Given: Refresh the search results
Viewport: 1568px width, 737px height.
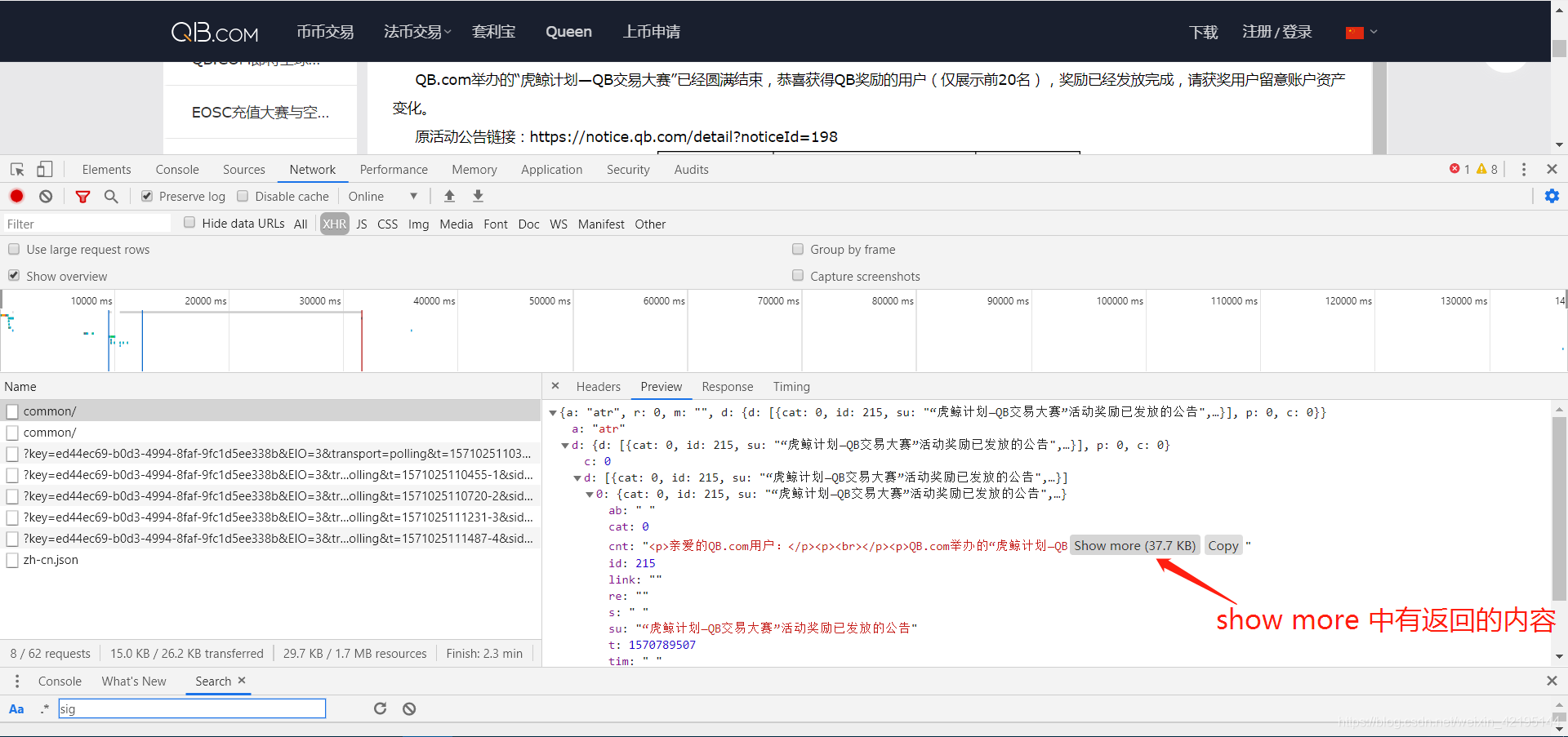Looking at the screenshot, I should click(380, 708).
